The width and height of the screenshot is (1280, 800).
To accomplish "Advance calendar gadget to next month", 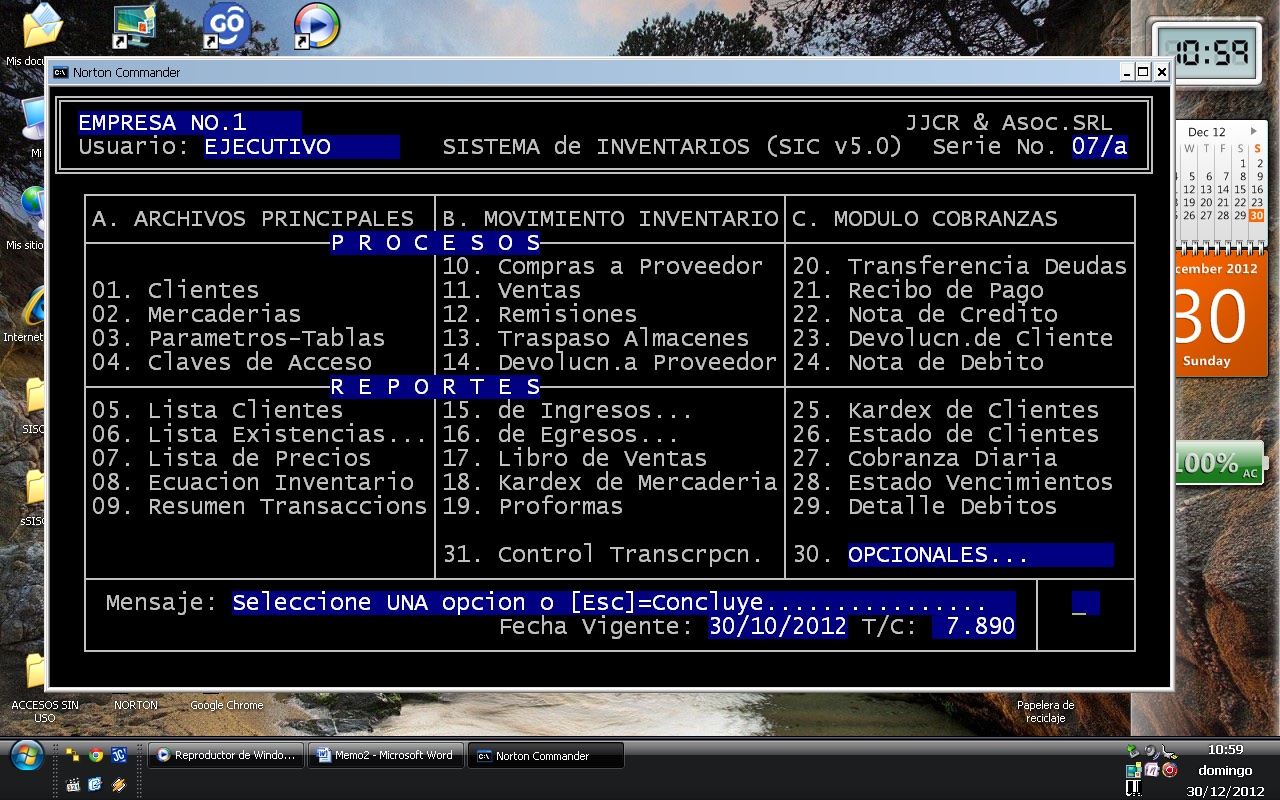I will click(1254, 131).
